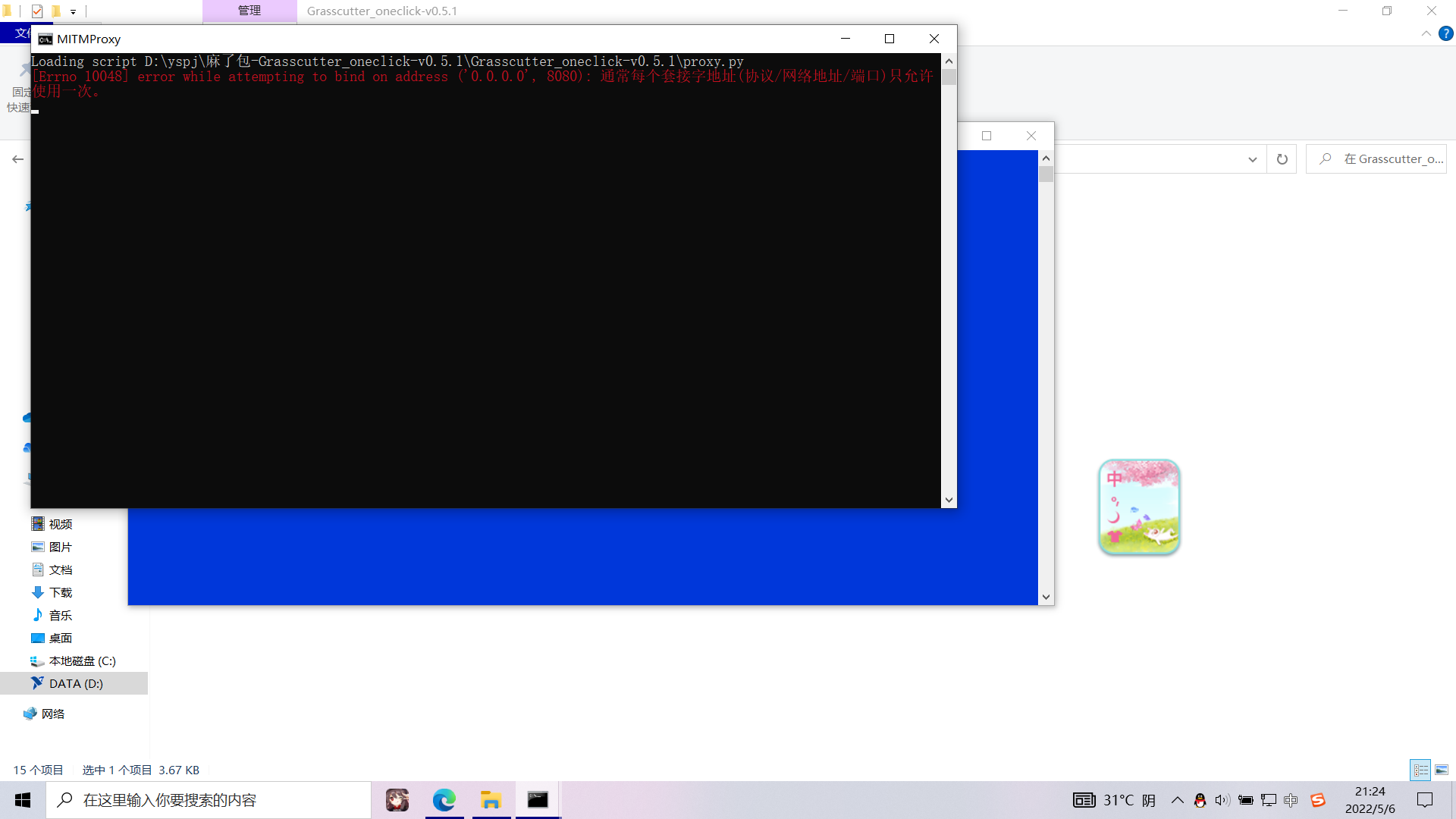Click the network tray icon
Image resolution: width=1456 pixels, height=819 pixels.
click(1268, 800)
